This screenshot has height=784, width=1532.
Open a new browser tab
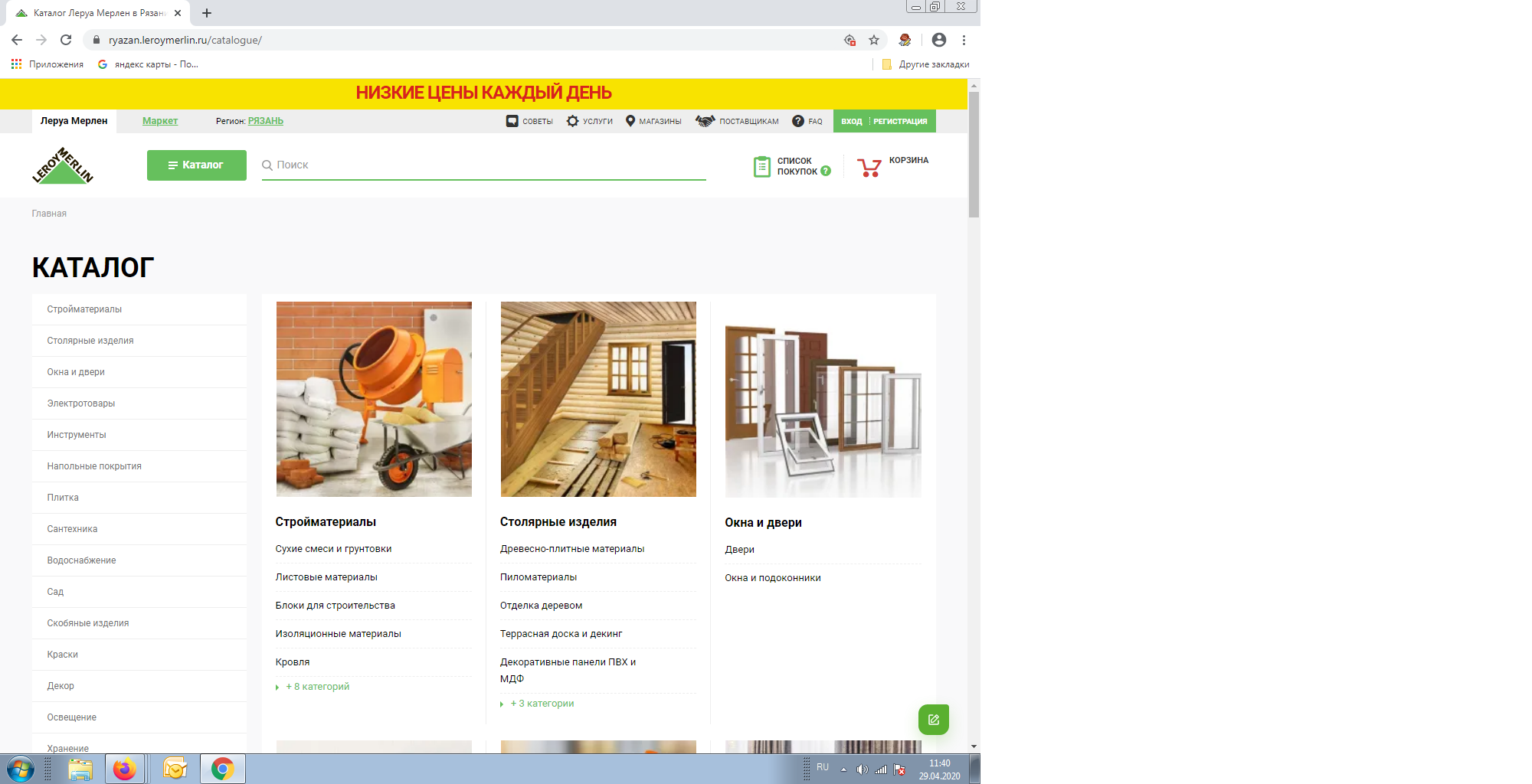(x=207, y=13)
